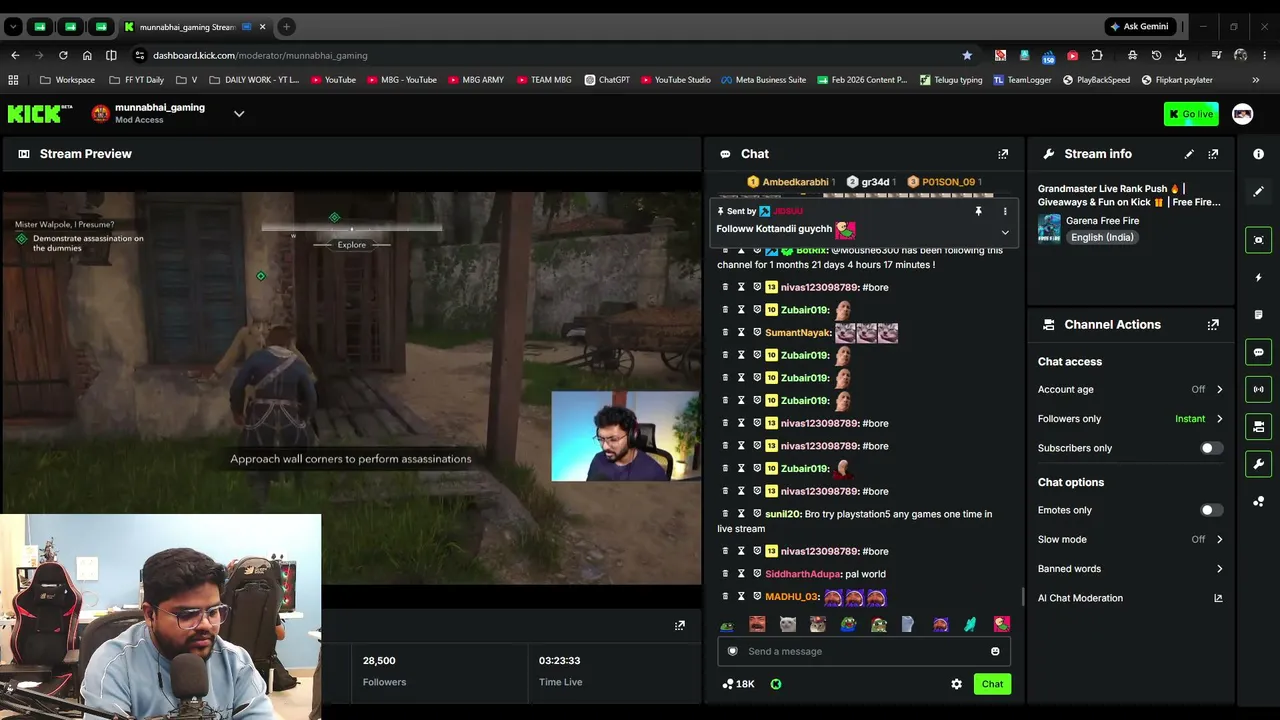Unpin the pinned chat message
The height and width of the screenshot is (720, 1280).
pos(978,212)
